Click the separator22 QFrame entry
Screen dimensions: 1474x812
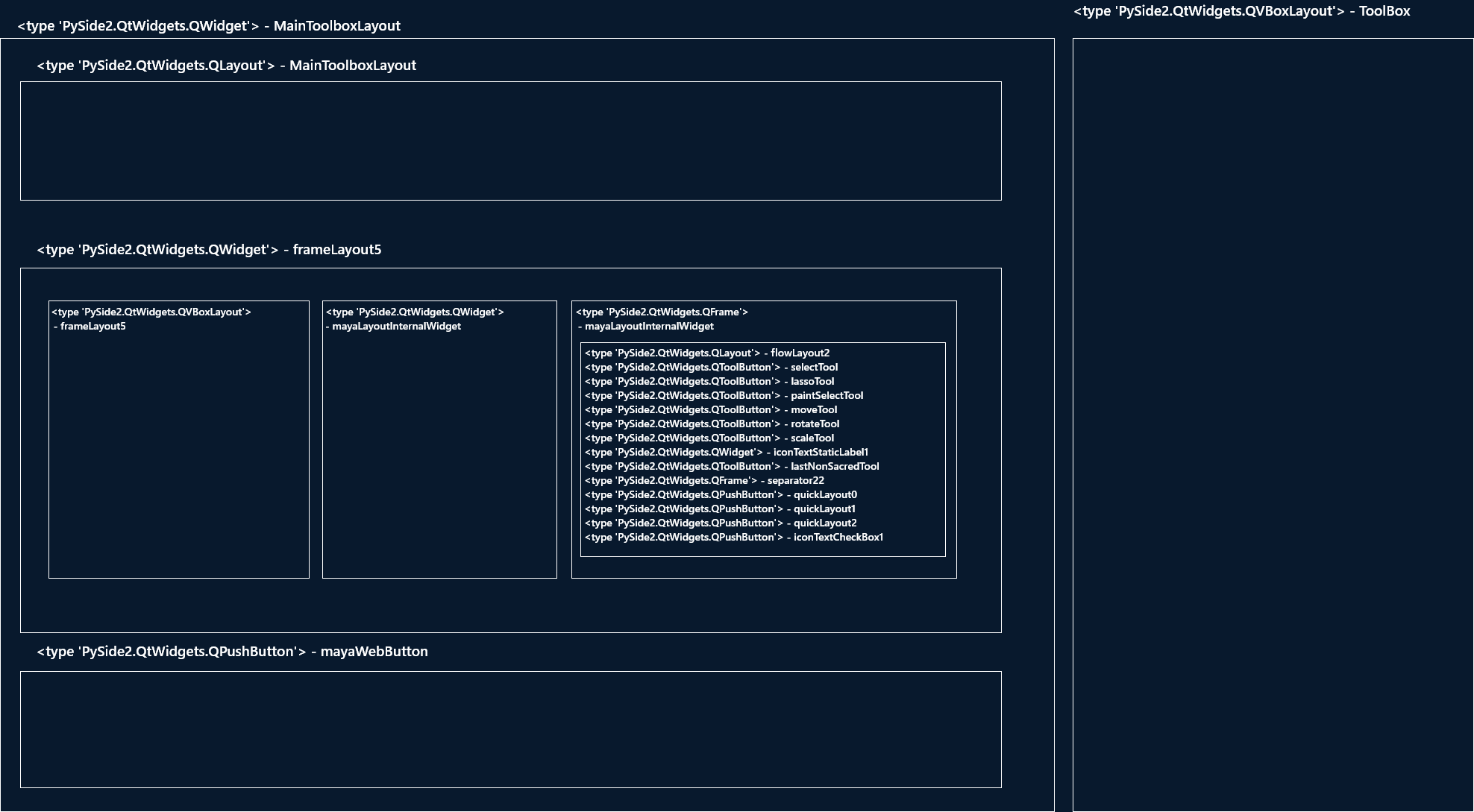(704, 481)
